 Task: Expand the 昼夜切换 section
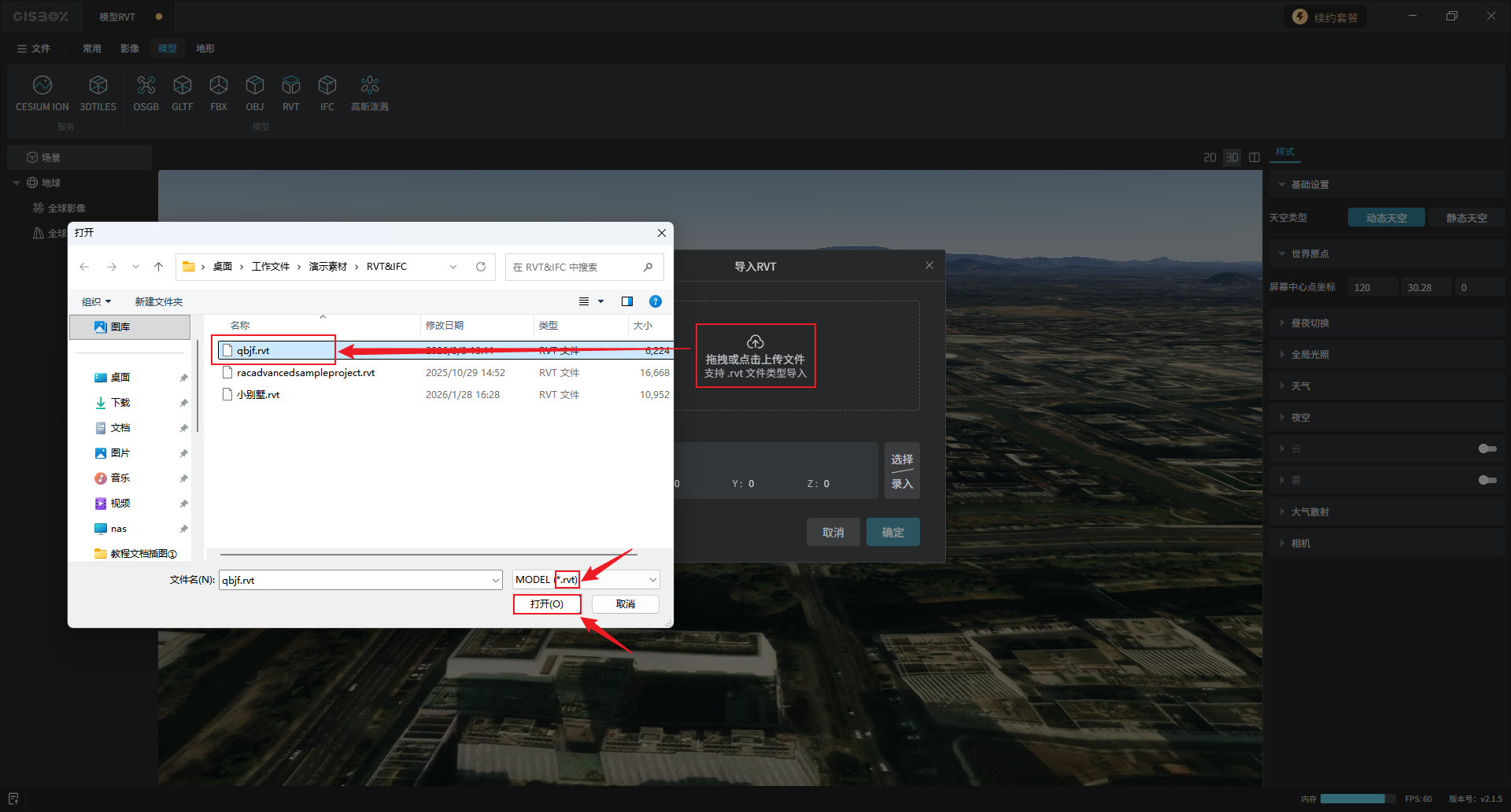[x=1310, y=323]
